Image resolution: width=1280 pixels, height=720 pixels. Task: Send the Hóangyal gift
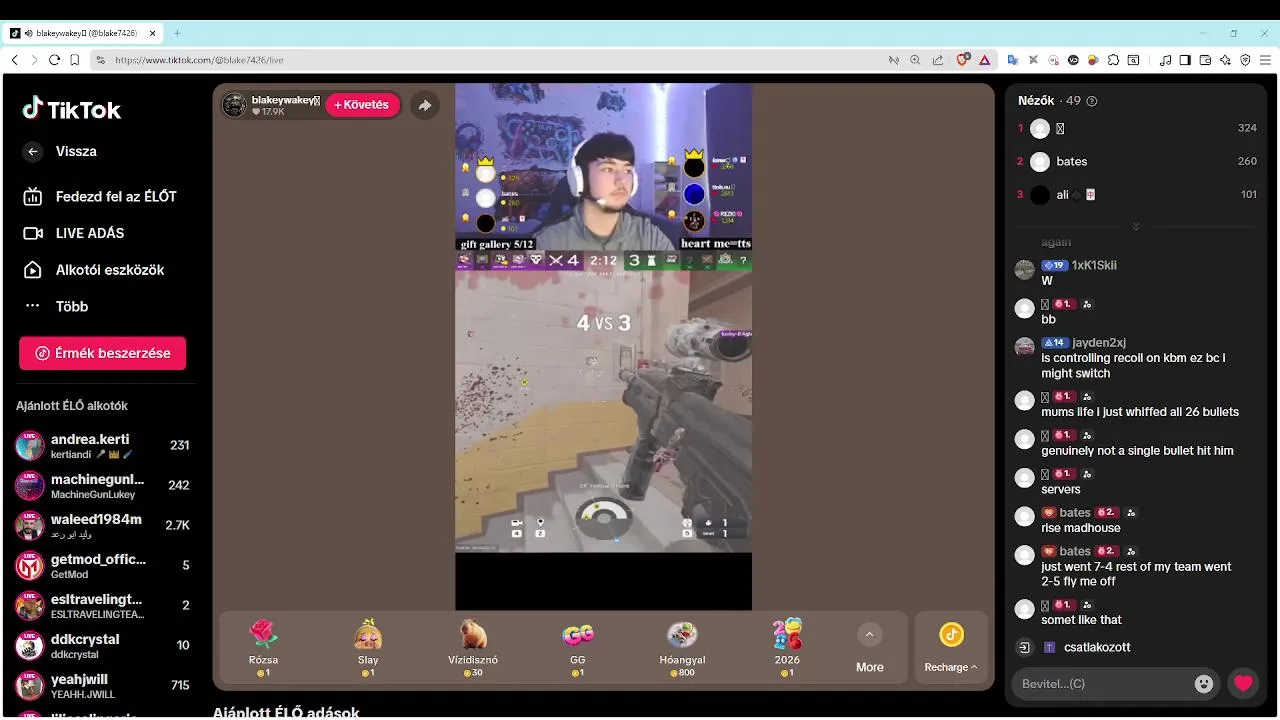[x=682, y=648]
